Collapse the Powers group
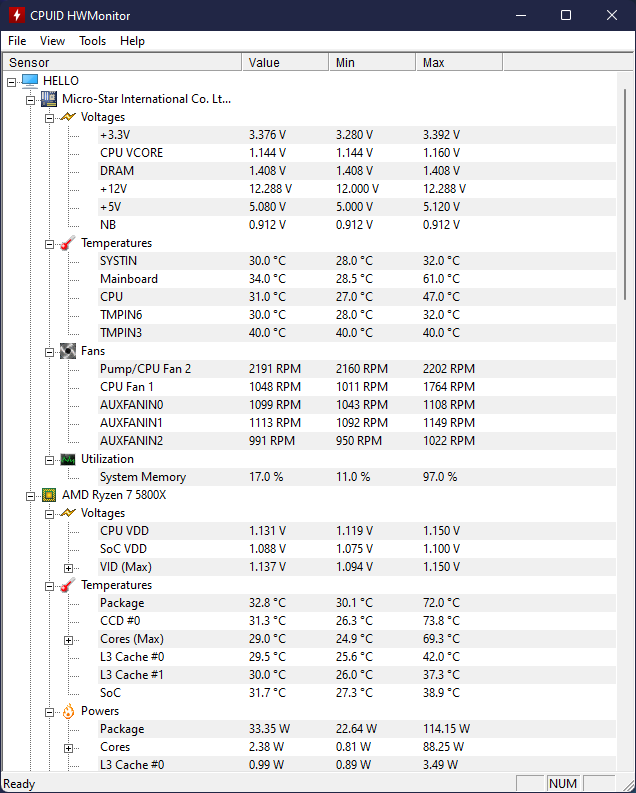636x793 pixels. [49, 713]
